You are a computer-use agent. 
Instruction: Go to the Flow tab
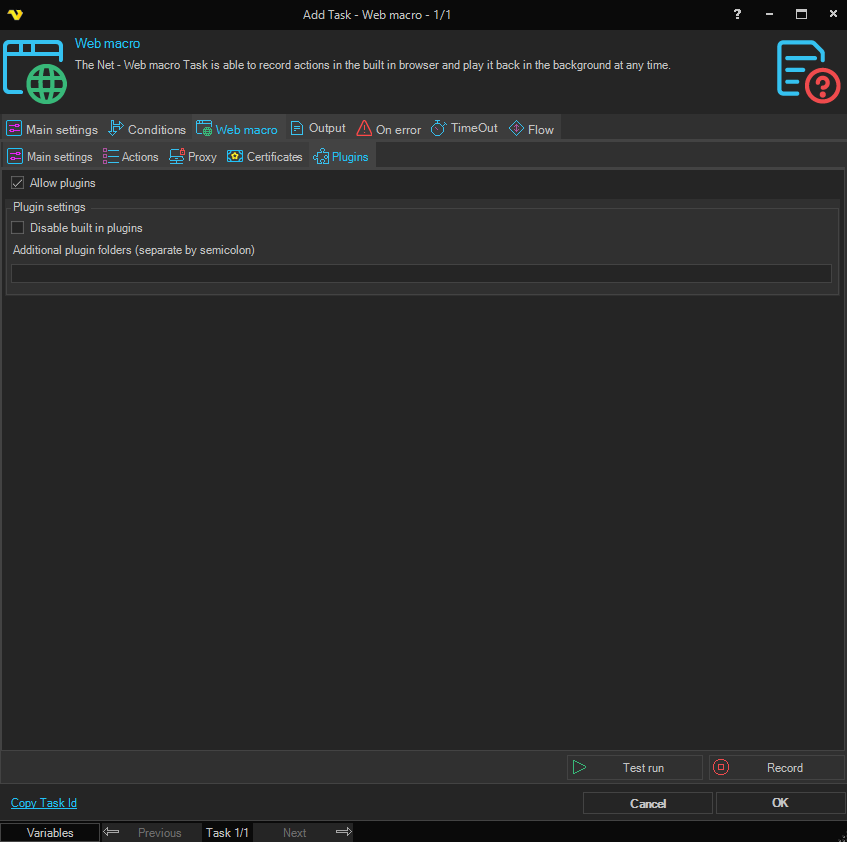(x=531, y=129)
